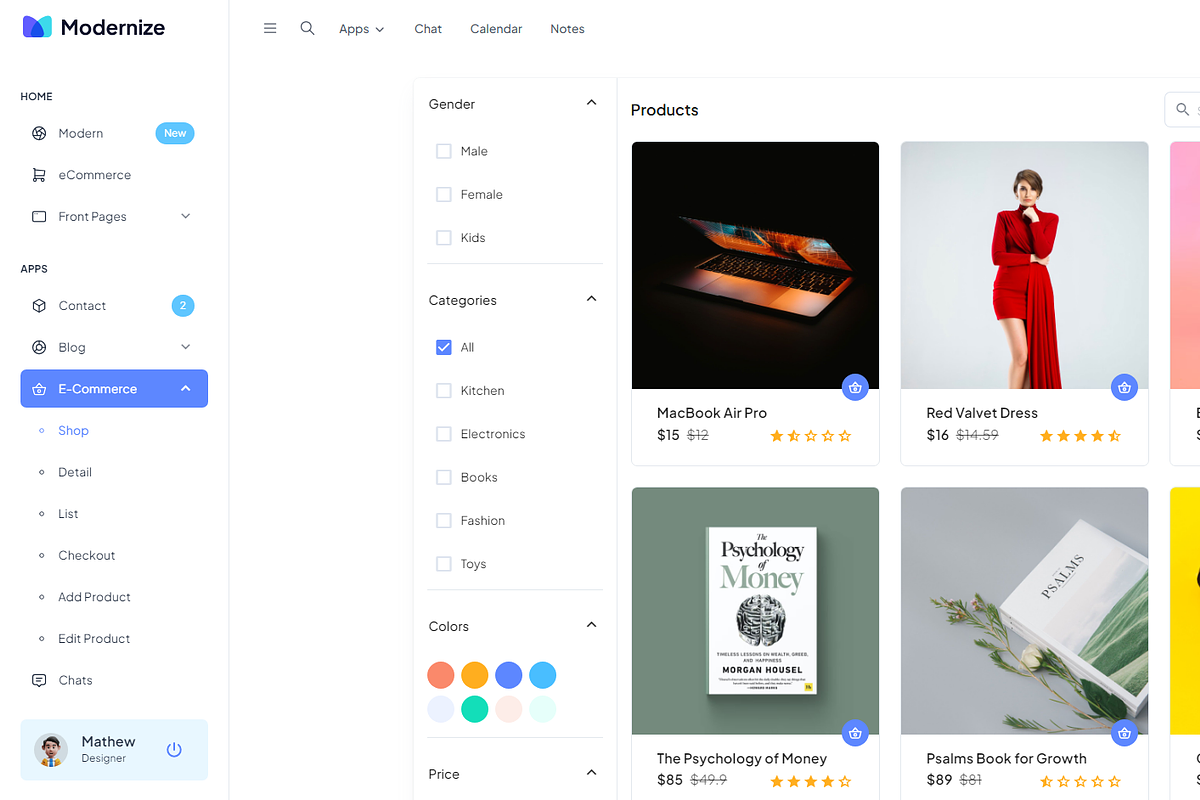
Task: Open the Red Valvet Dress product title
Action: coord(982,413)
